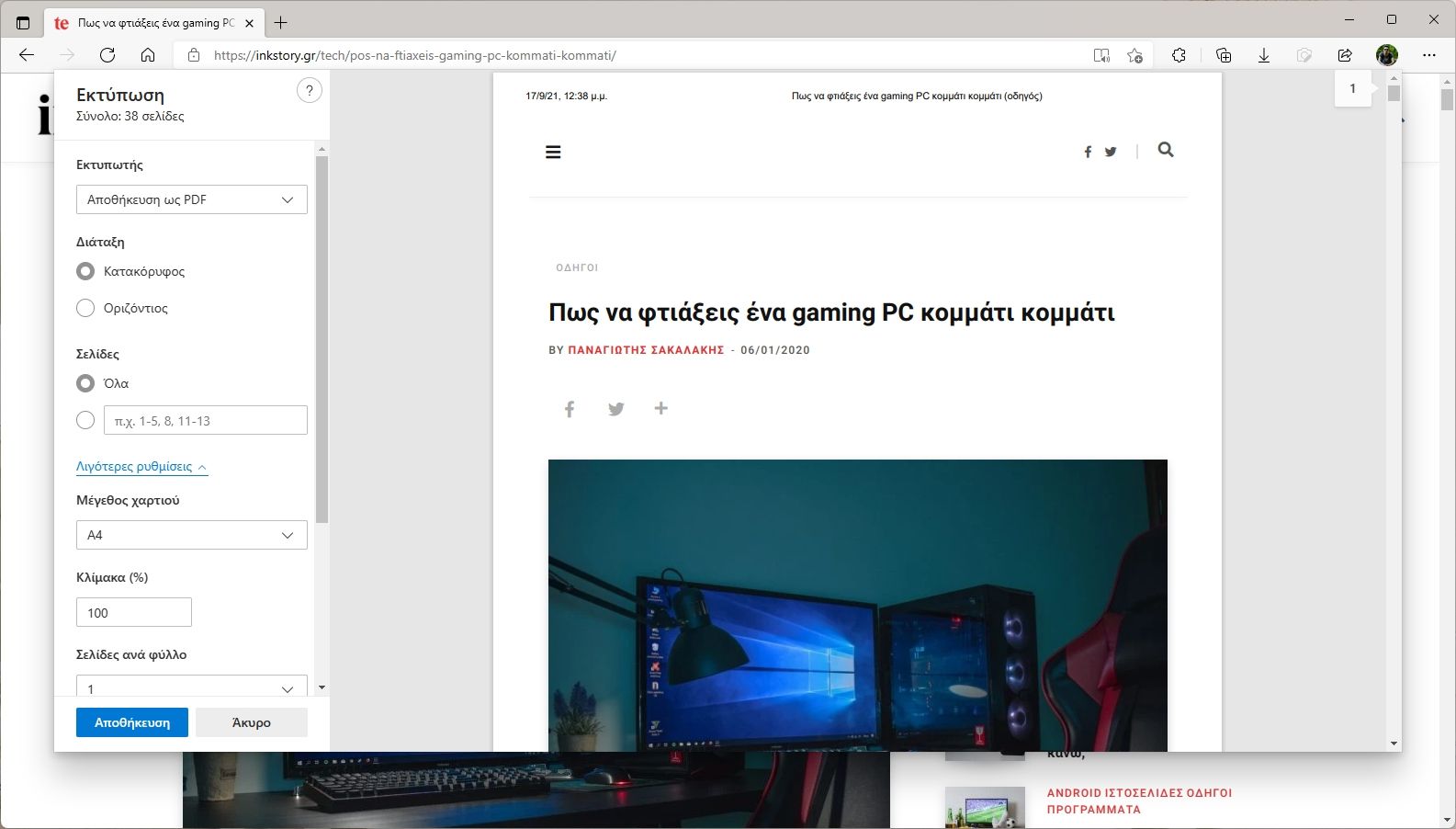Add this page to favorites
1456x829 pixels.
pos(1135,55)
